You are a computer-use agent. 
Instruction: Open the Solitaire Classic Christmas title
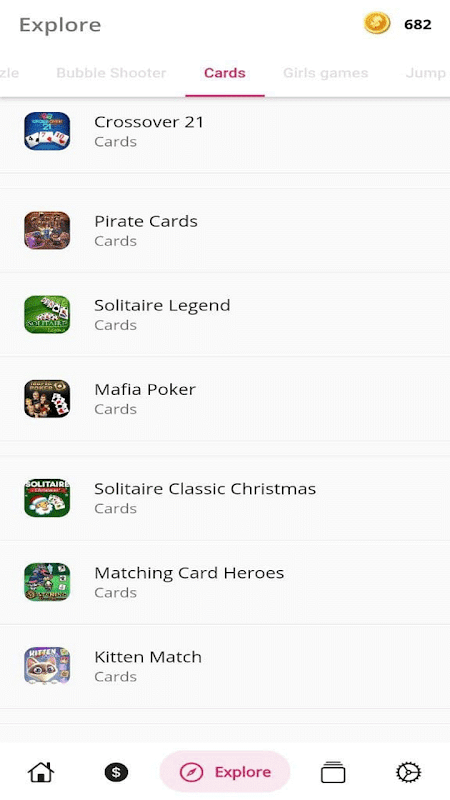205,489
